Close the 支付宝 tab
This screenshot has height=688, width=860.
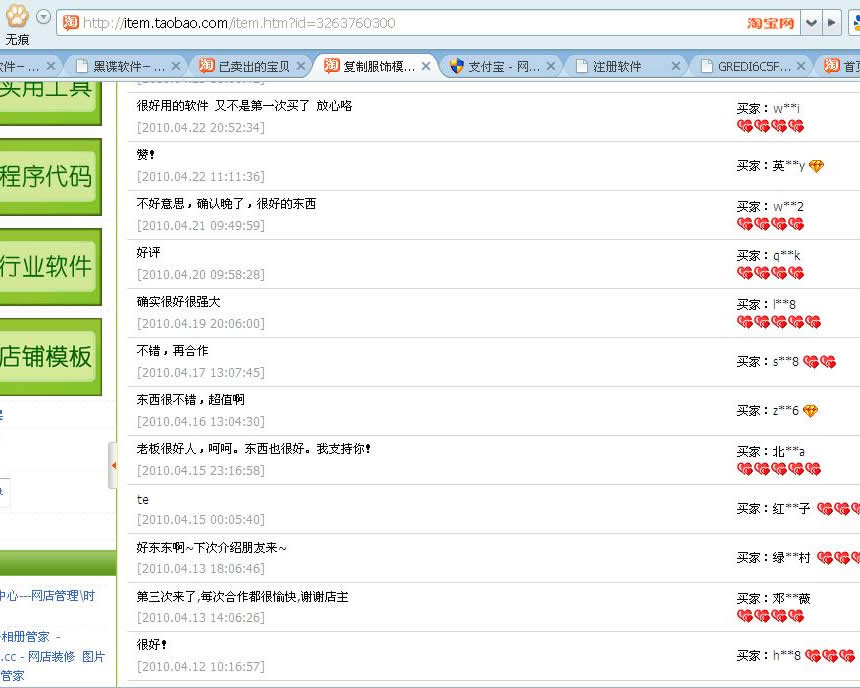(551, 66)
